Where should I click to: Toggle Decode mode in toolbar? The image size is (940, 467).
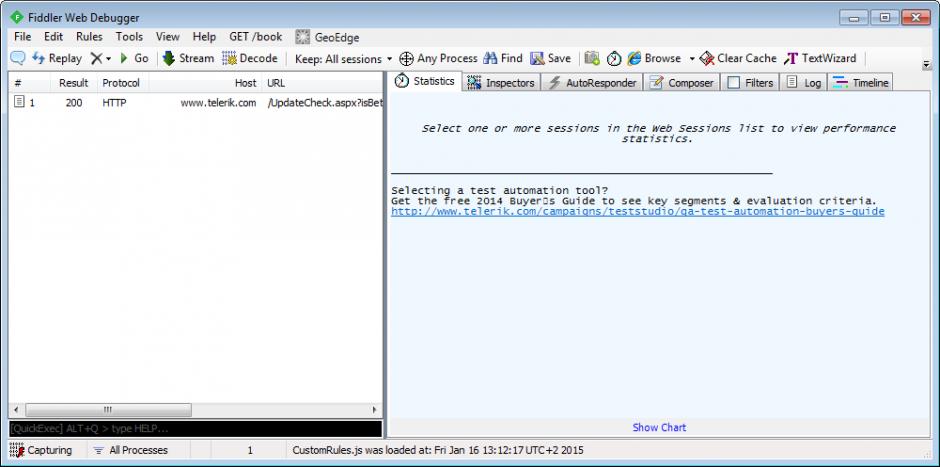249,58
